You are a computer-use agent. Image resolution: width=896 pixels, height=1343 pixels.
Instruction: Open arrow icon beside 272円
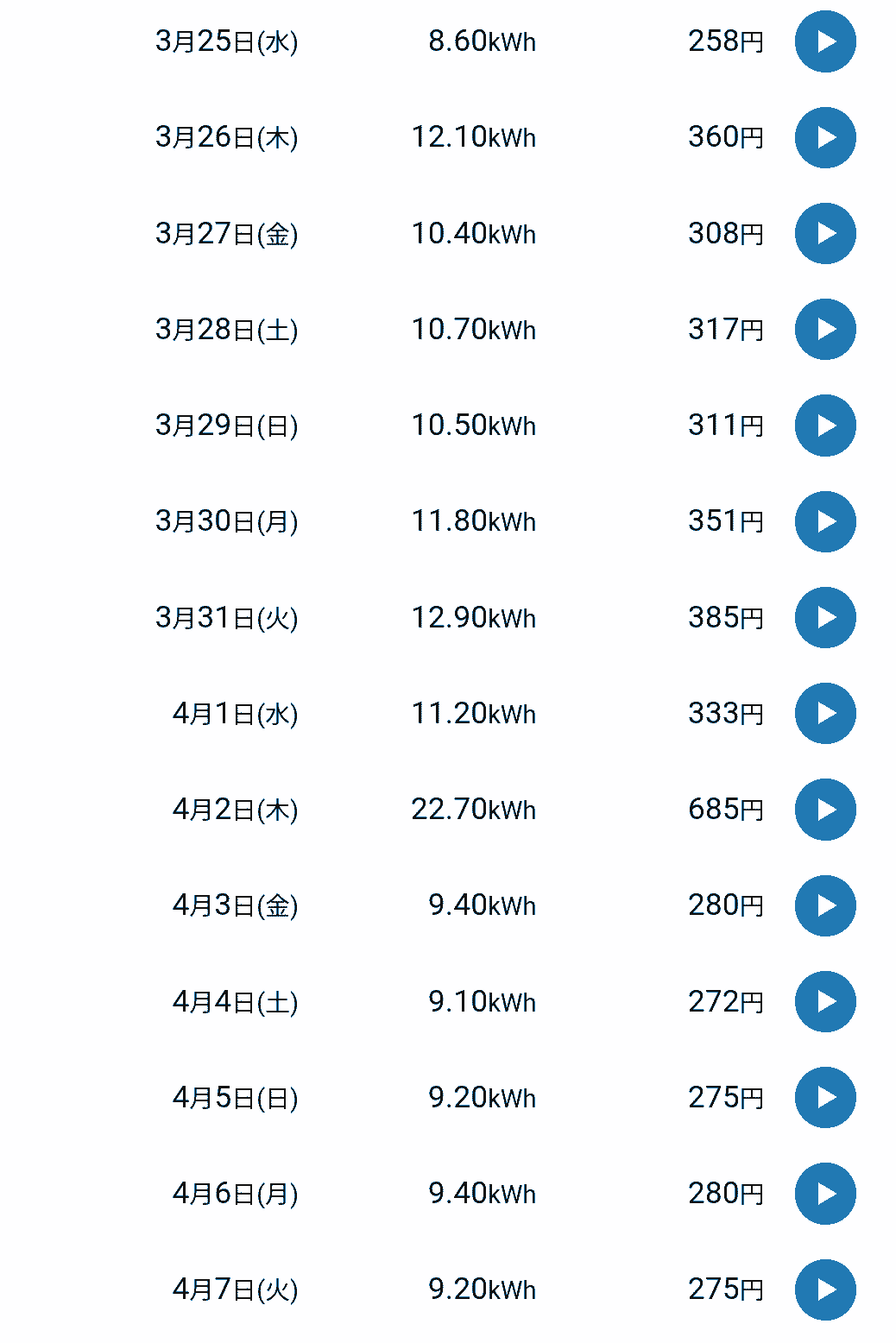point(825,1001)
